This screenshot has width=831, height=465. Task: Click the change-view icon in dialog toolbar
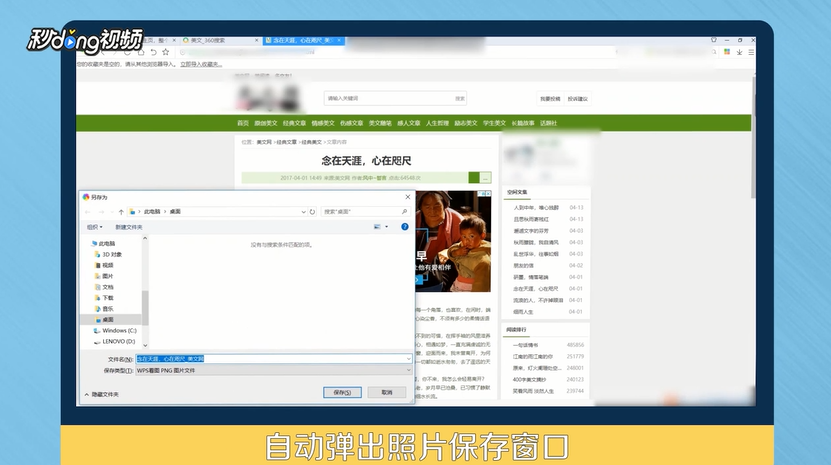377,226
